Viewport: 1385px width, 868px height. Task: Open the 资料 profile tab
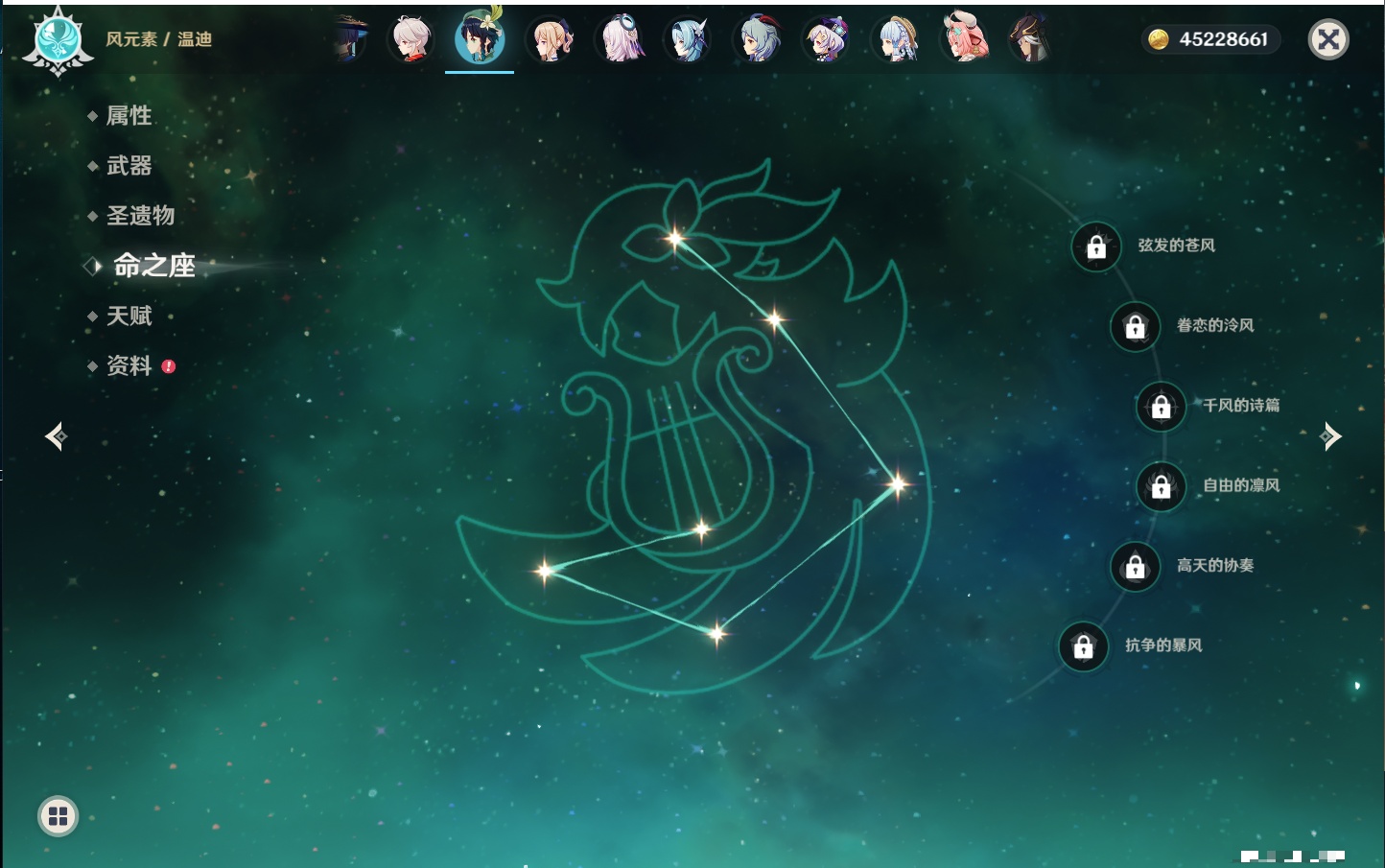click(129, 365)
